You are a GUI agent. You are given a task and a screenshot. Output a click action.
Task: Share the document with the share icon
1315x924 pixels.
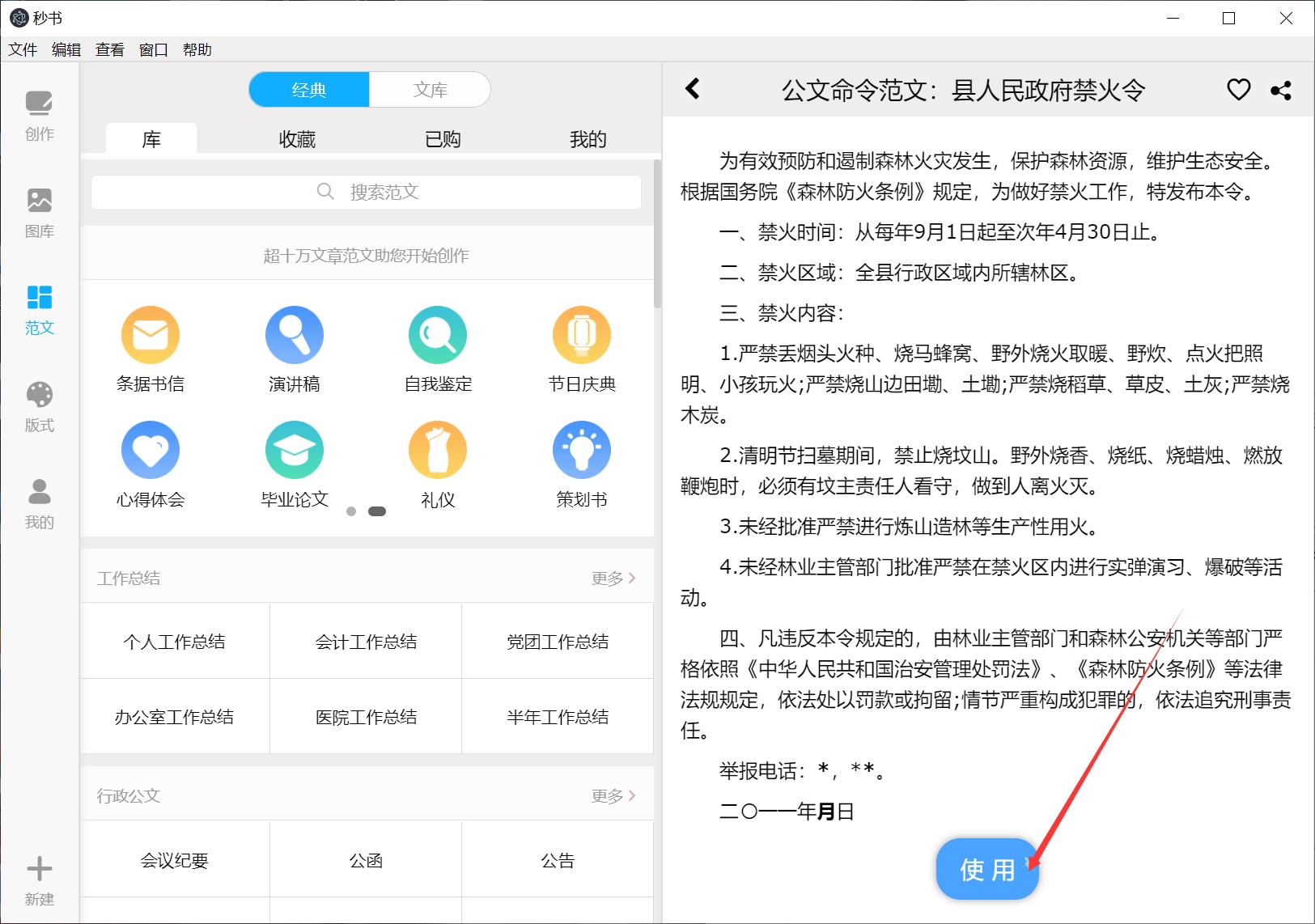[1281, 90]
